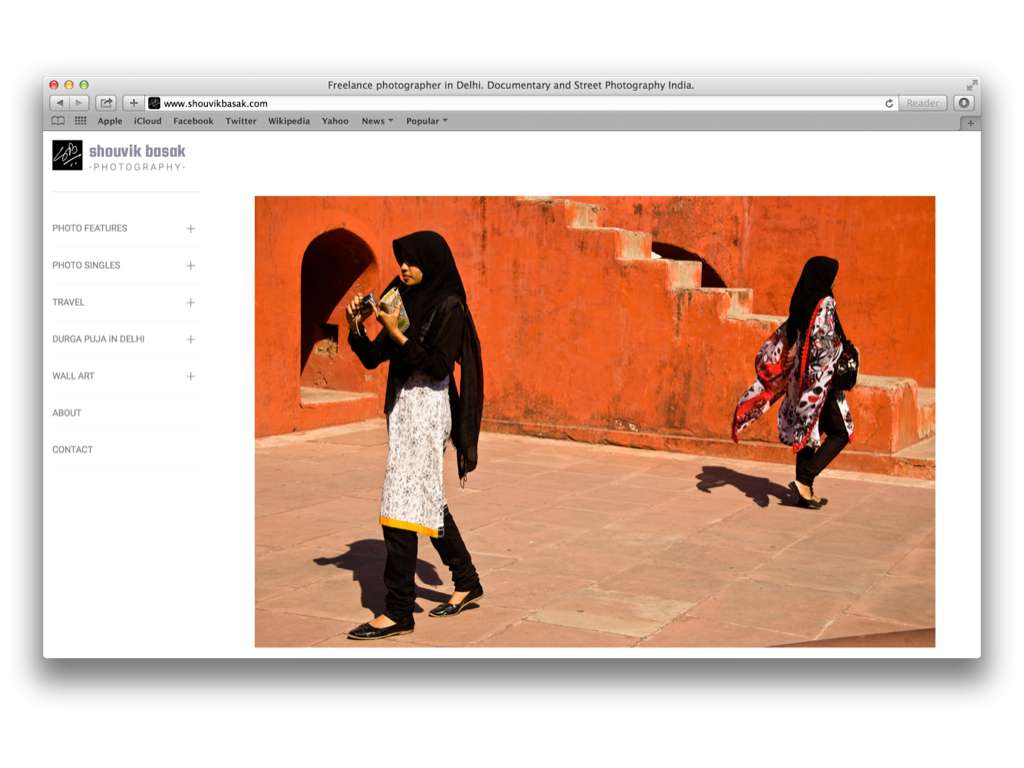Open the Twitter bookmark
Viewport: 1024px width, 768px height.
pyautogui.click(x=241, y=121)
